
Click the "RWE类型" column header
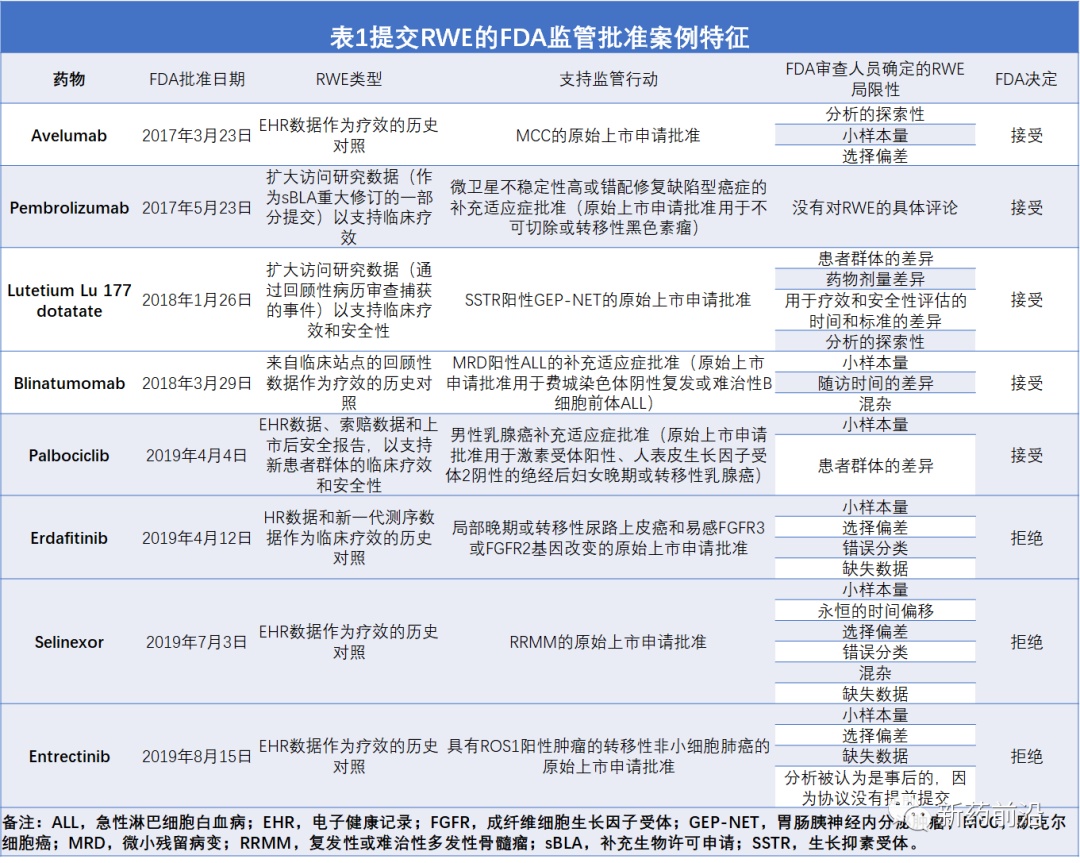click(x=349, y=79)
